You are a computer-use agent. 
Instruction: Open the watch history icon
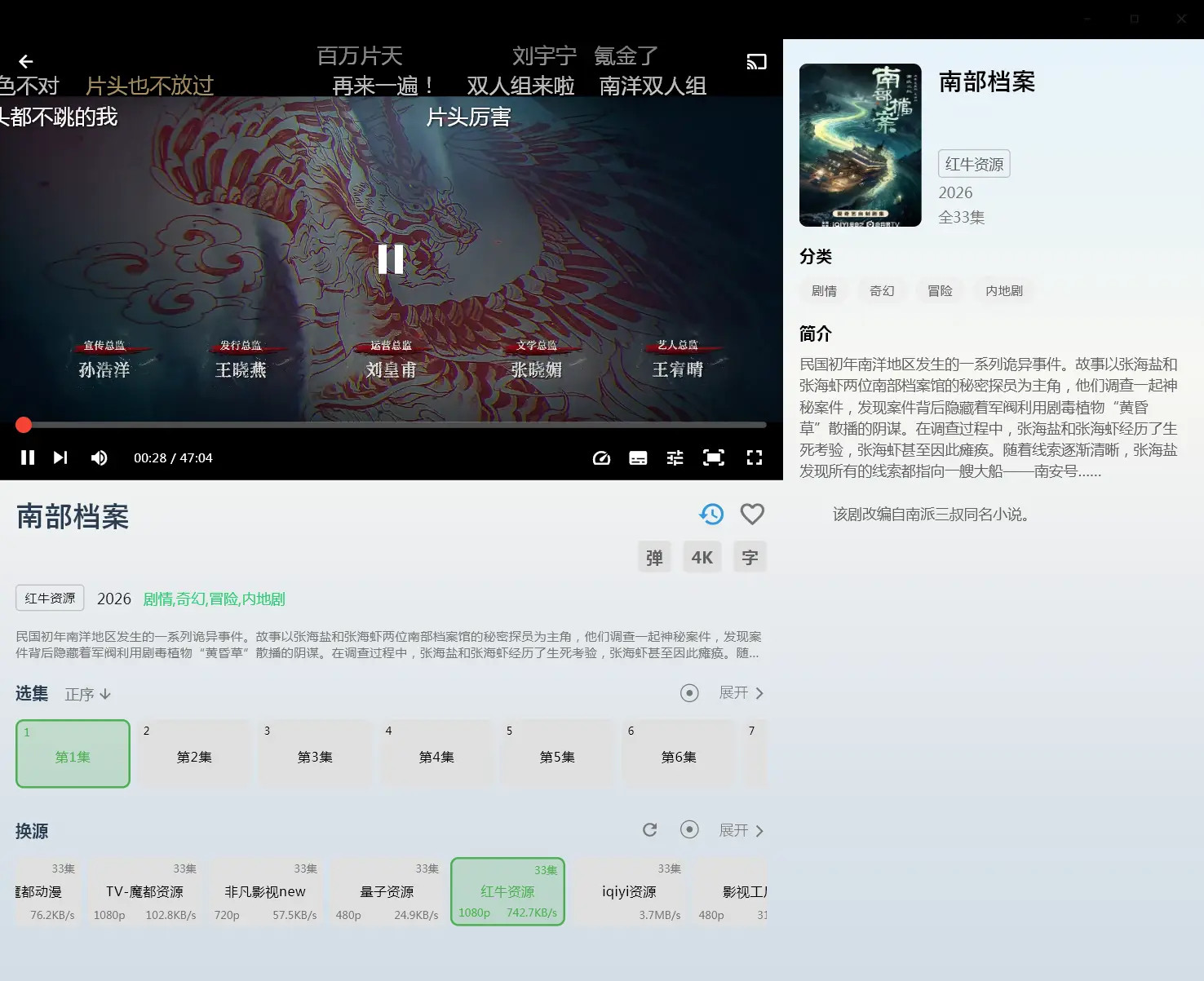(711, 514)
